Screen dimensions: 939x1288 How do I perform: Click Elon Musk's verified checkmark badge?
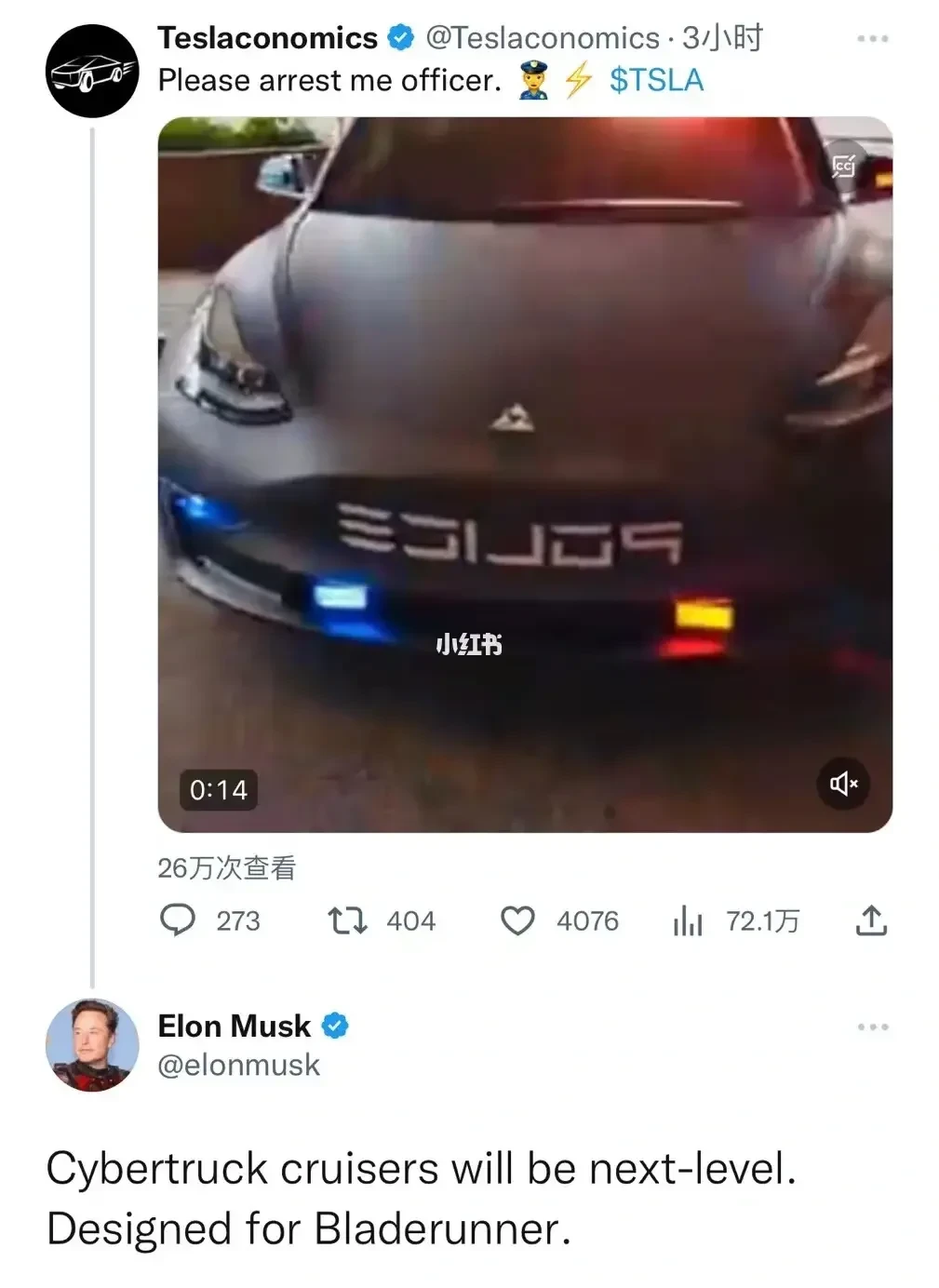pos(335,1026)
